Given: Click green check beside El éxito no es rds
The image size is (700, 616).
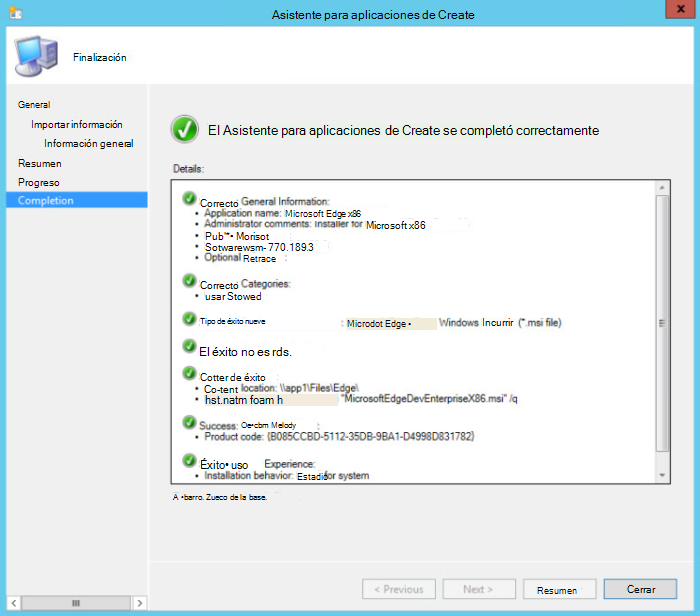Looking at the screenshot, I should [x=189, y=345].
